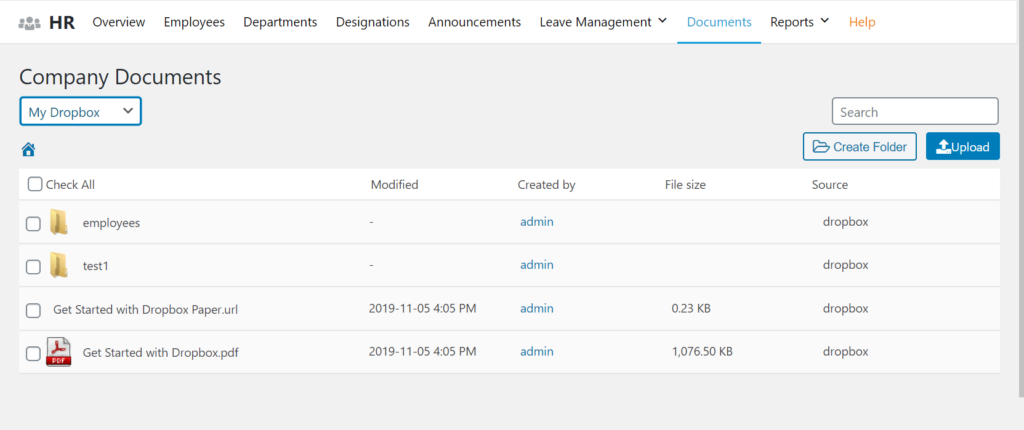This screenshot has height=430, width=1024.
Task: Open admin link for test1 folder
Action: tap(537, 265)
